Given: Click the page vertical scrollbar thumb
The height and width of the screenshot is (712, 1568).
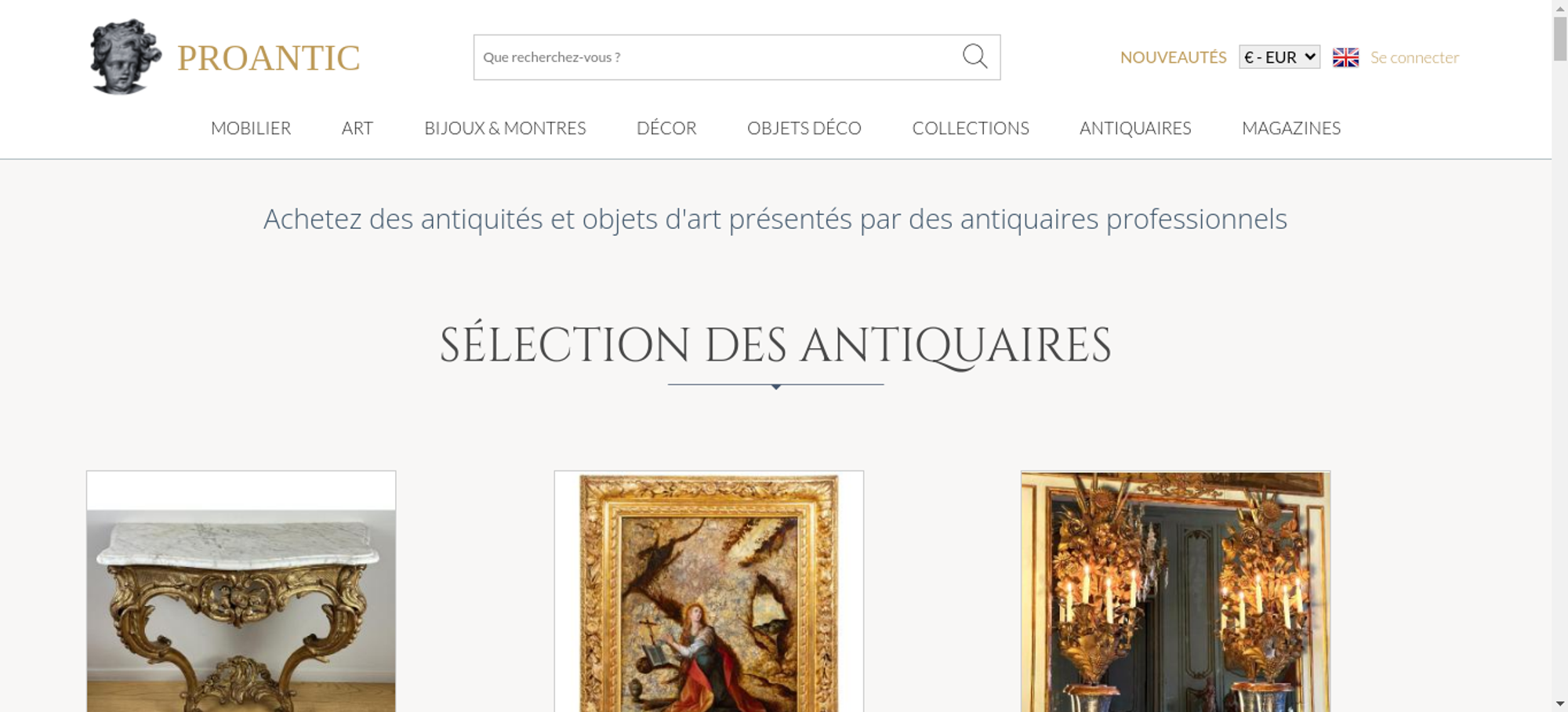Looking at the screenshot, I should pyautogui.click(x=1560, y=38).
